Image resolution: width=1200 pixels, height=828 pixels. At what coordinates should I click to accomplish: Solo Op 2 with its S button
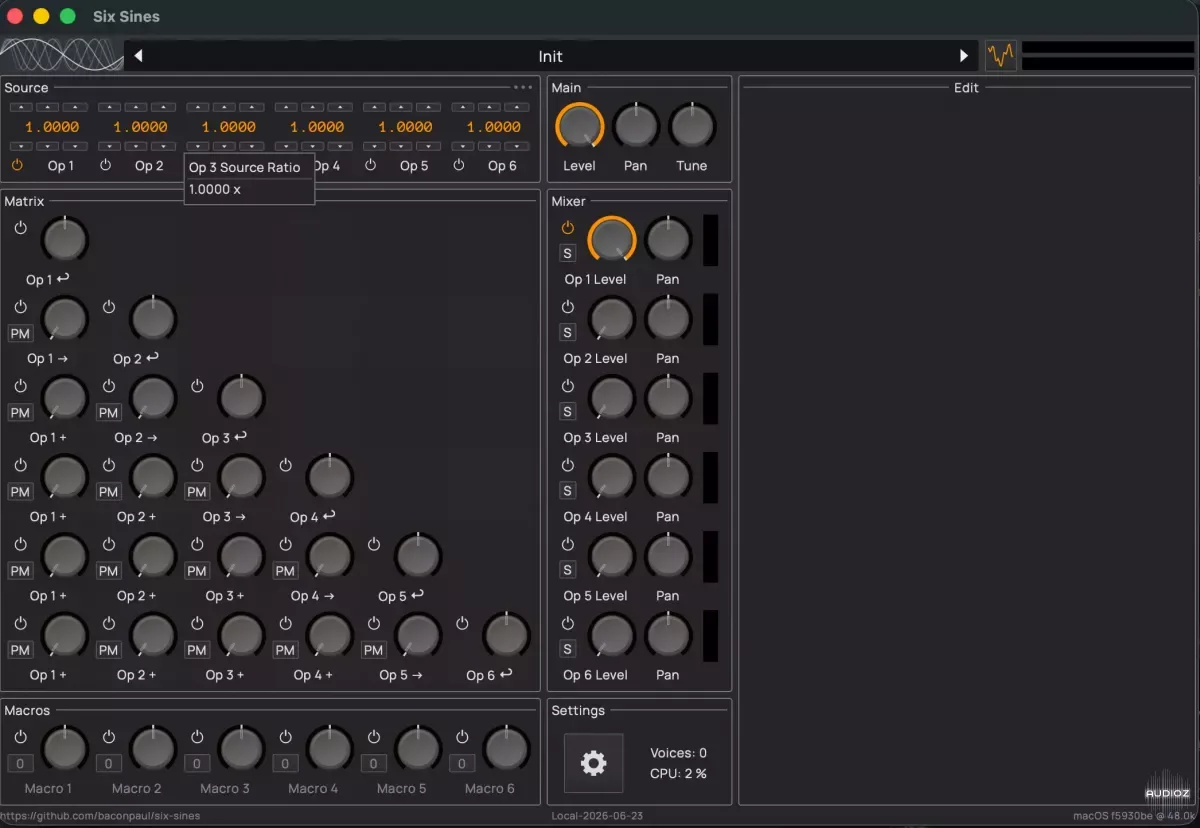[568, 332]
